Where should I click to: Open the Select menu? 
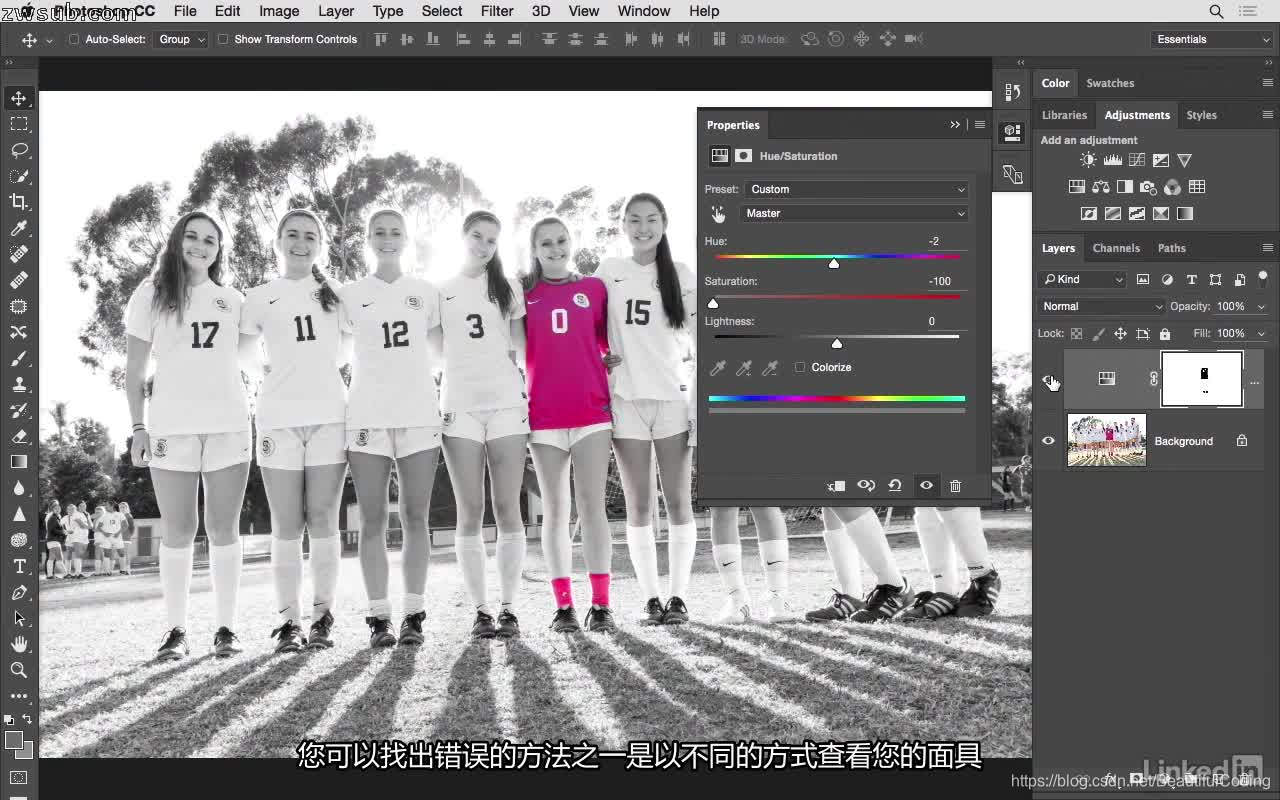pyautogui.click(x=442, y=11)
